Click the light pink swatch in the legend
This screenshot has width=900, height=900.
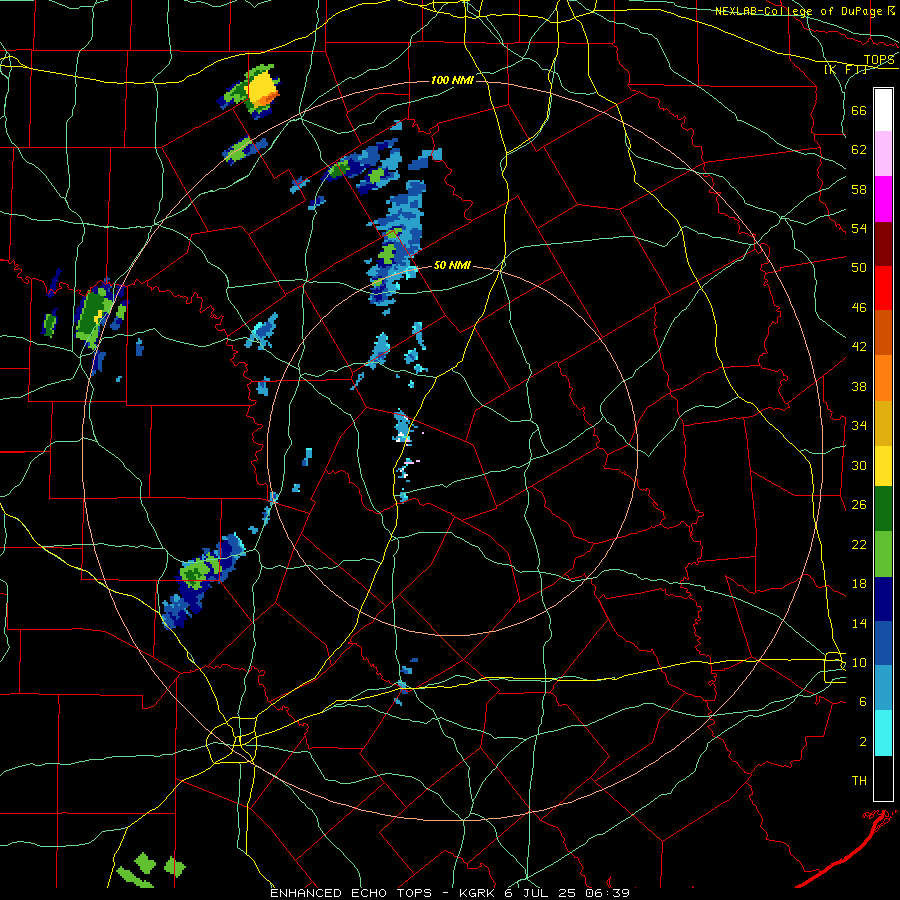[883, 153]
